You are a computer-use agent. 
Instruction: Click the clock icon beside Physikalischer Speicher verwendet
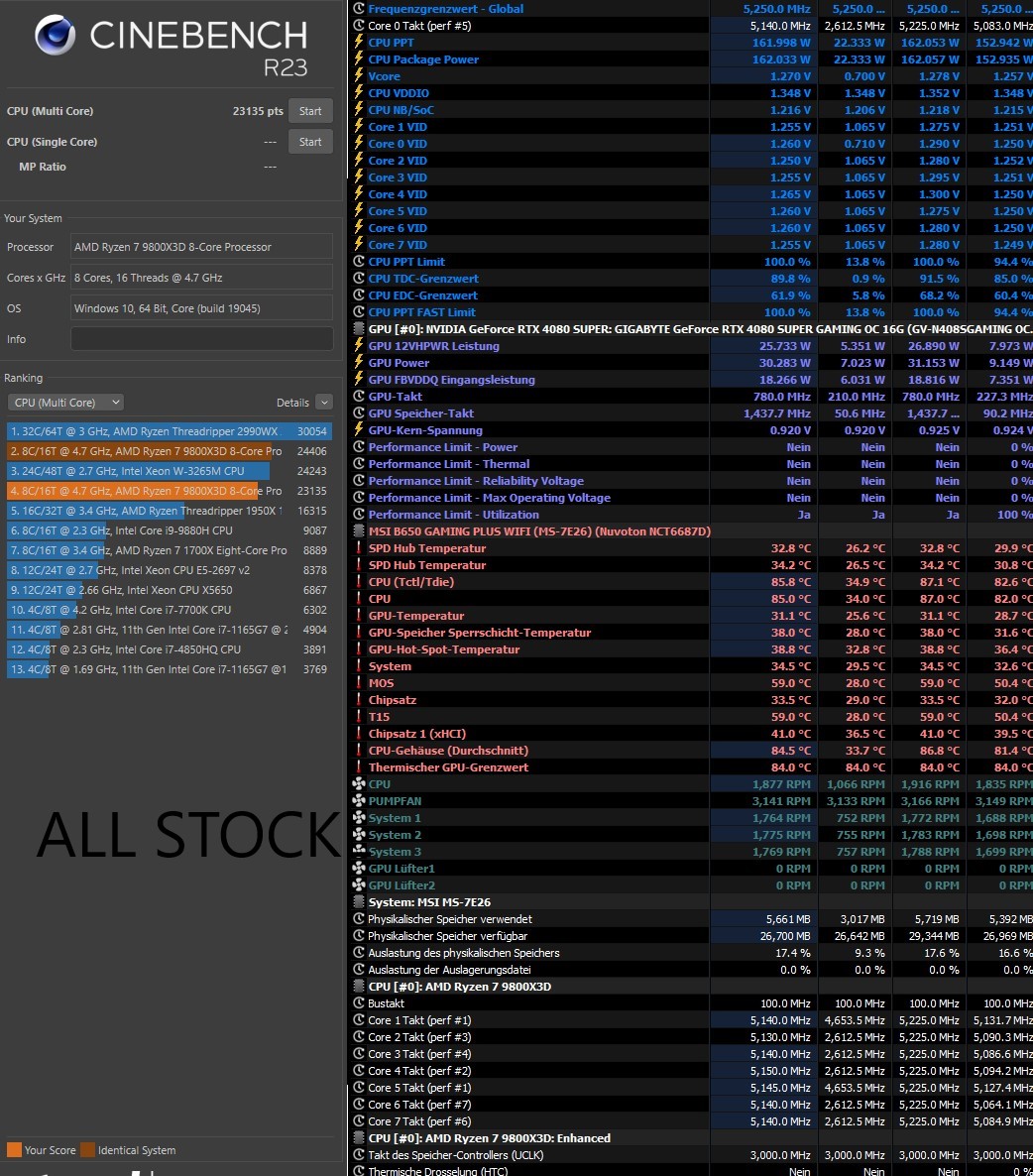359,919
